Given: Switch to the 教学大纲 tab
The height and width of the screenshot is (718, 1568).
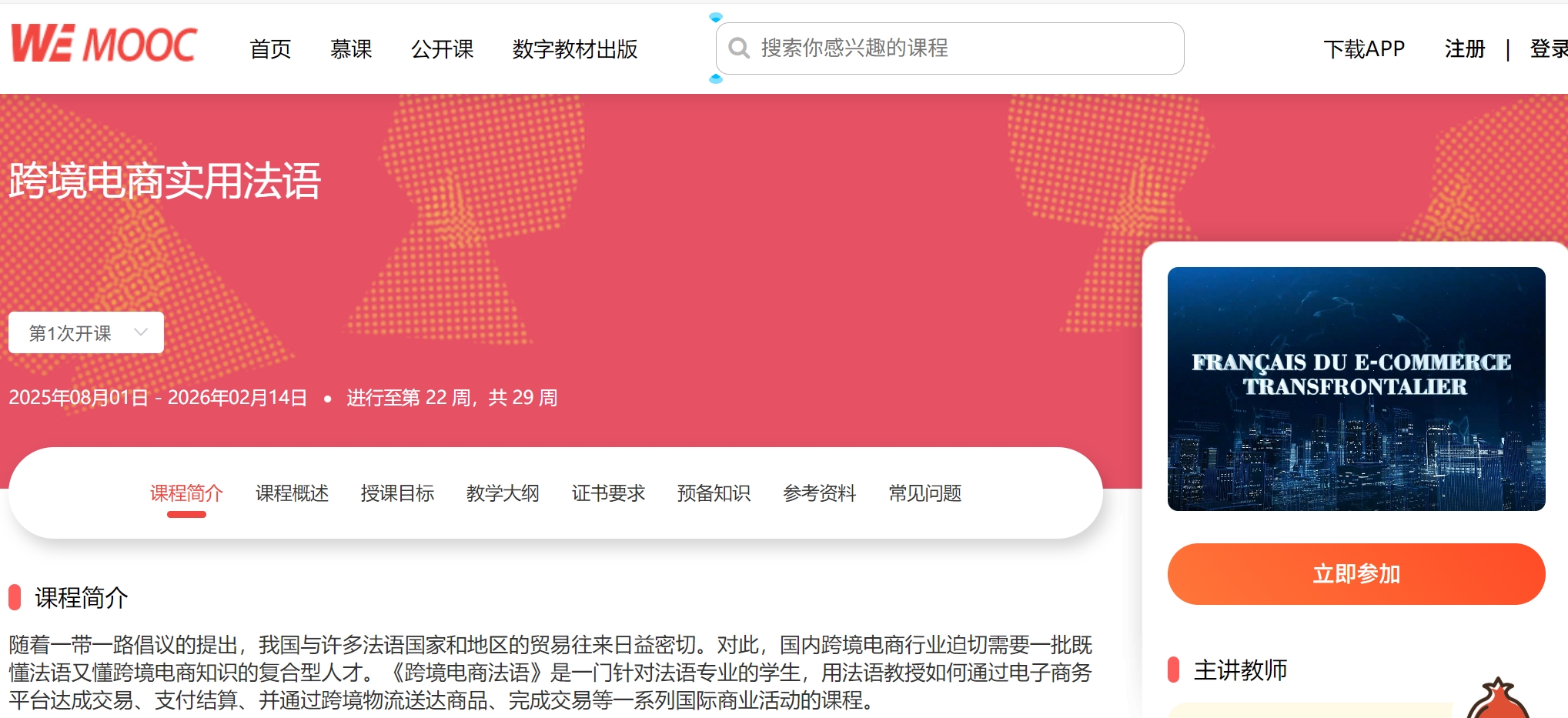Looking at the screenshot, I should (503, 493).
